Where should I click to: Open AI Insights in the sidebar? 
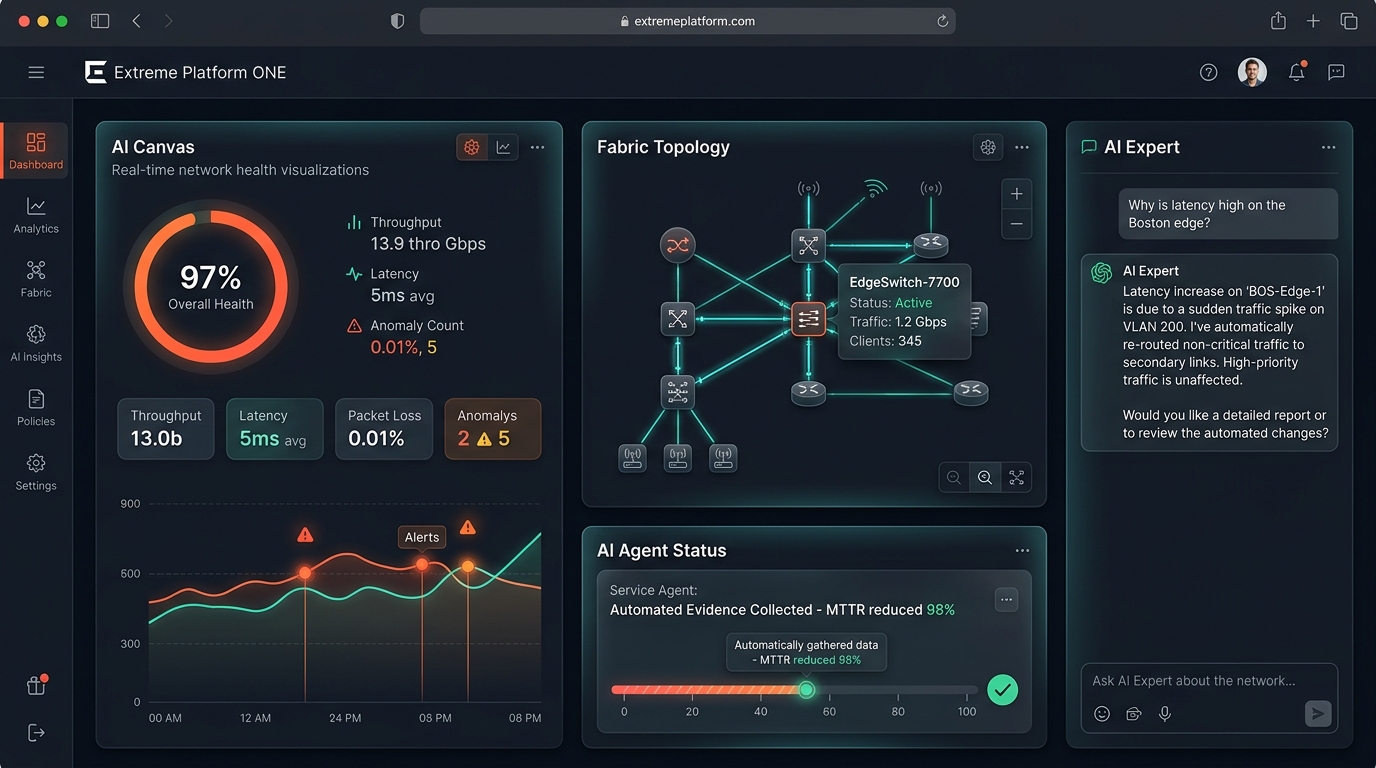coord(36,343)
